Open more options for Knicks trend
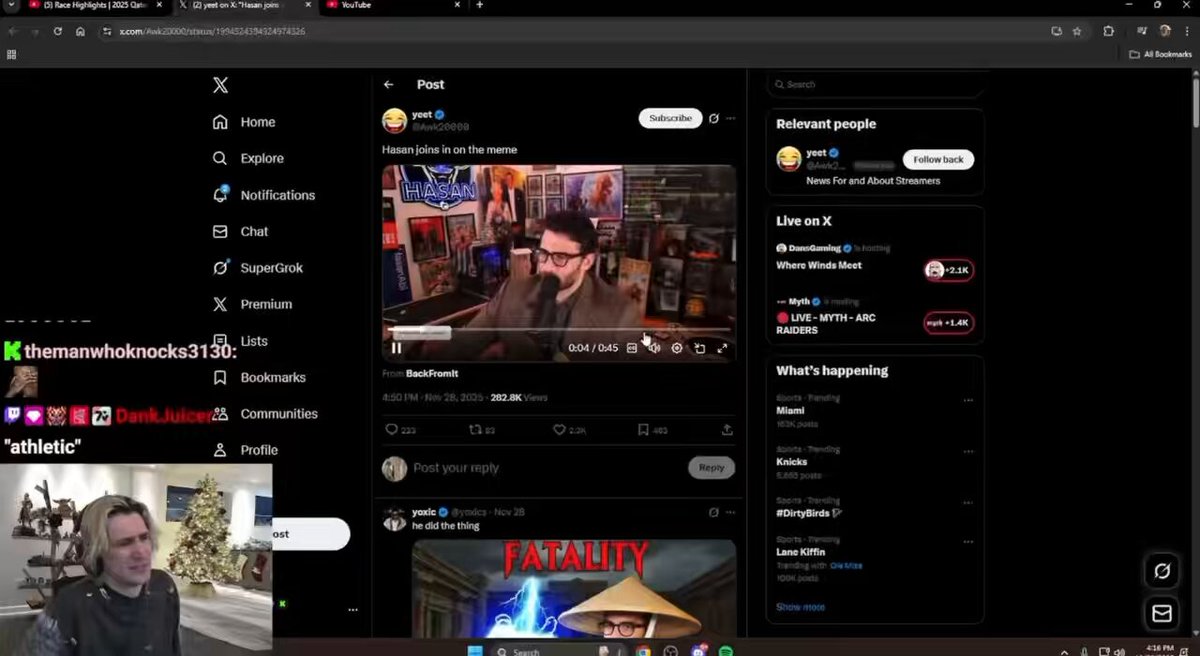Viewport: 1200px width, 656px height. [968, 452]
